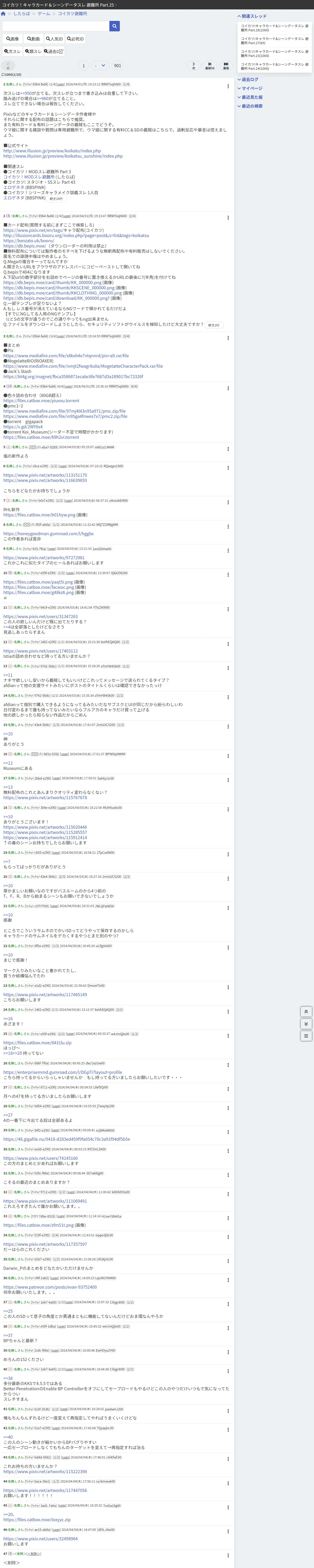314x1568 pixels.
Task: Open kebab menu for post 23
Action: (228, 988)
